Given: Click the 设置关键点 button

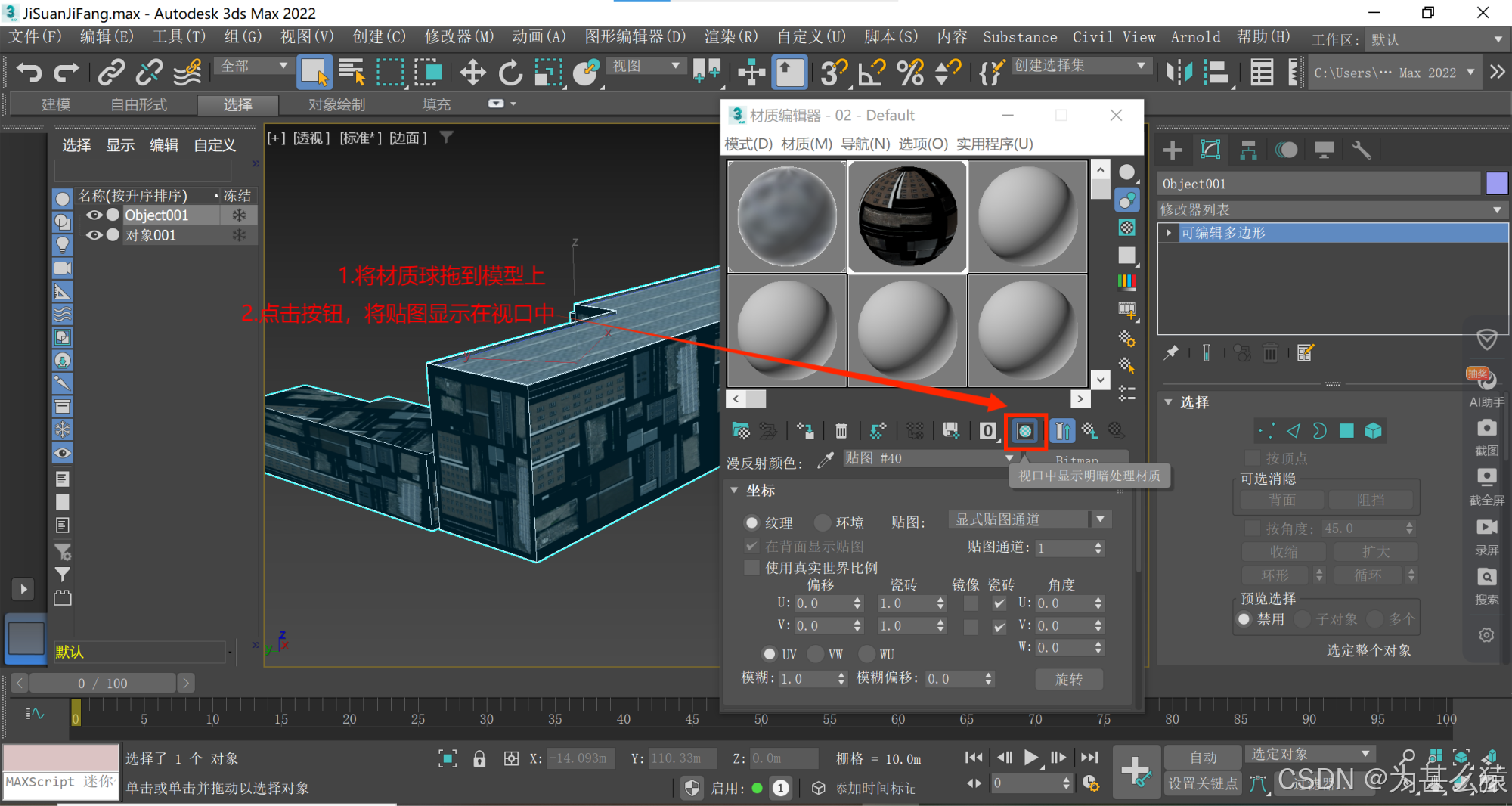Looking at the screenshot, I should (1203, 783).
